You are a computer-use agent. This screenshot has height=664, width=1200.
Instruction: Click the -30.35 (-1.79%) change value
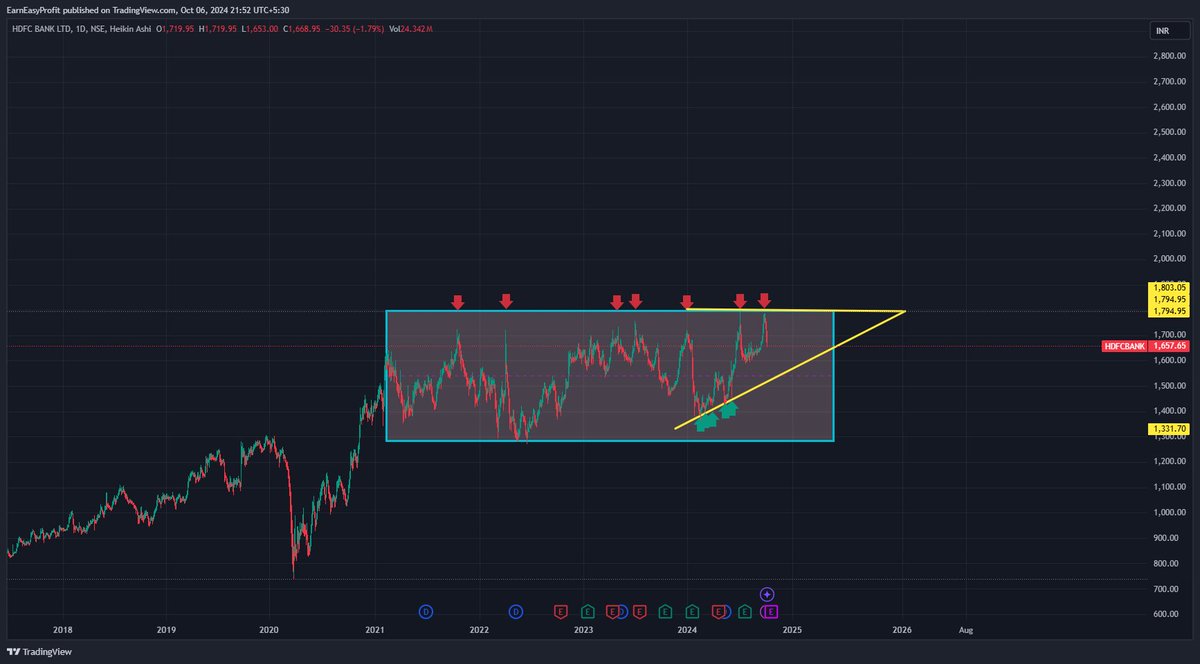[353, 29]
